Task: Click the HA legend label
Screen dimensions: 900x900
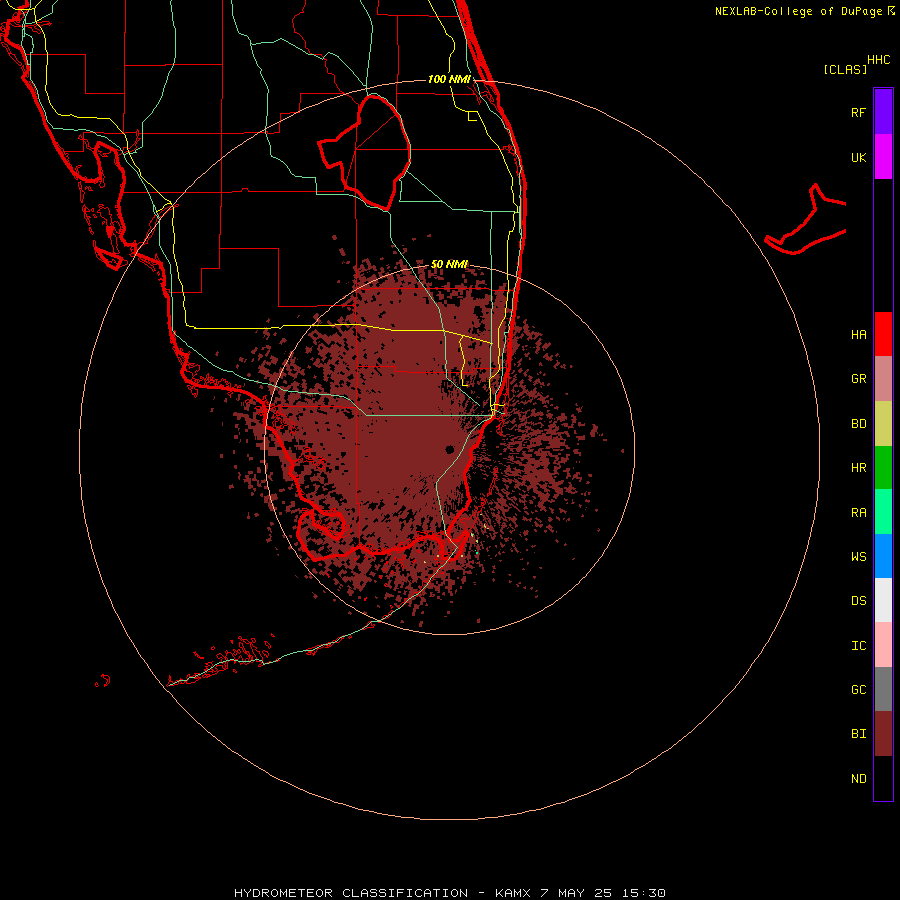Action: point(858,334)
